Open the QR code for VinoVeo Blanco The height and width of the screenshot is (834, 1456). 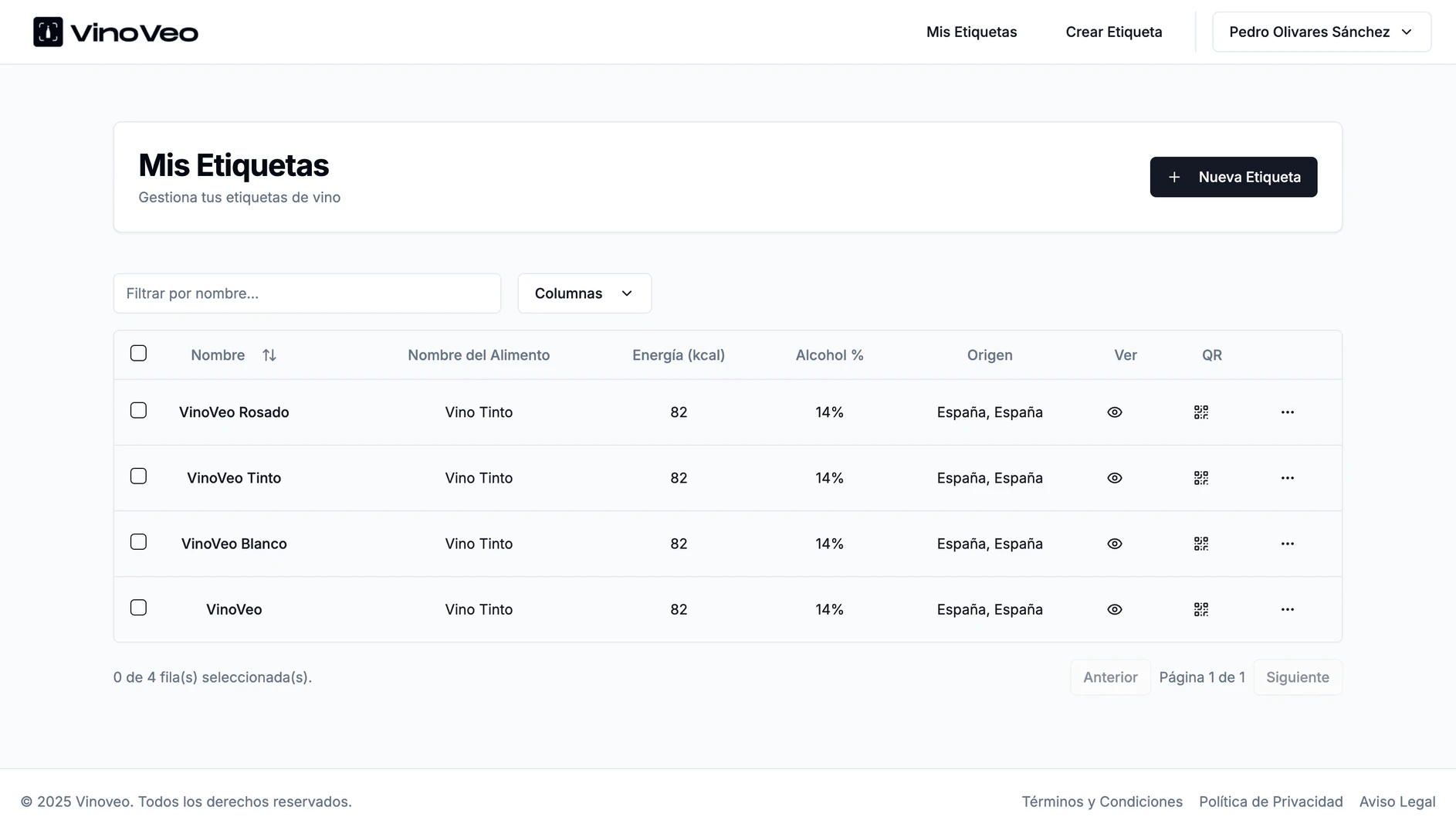coord(1201,543)
